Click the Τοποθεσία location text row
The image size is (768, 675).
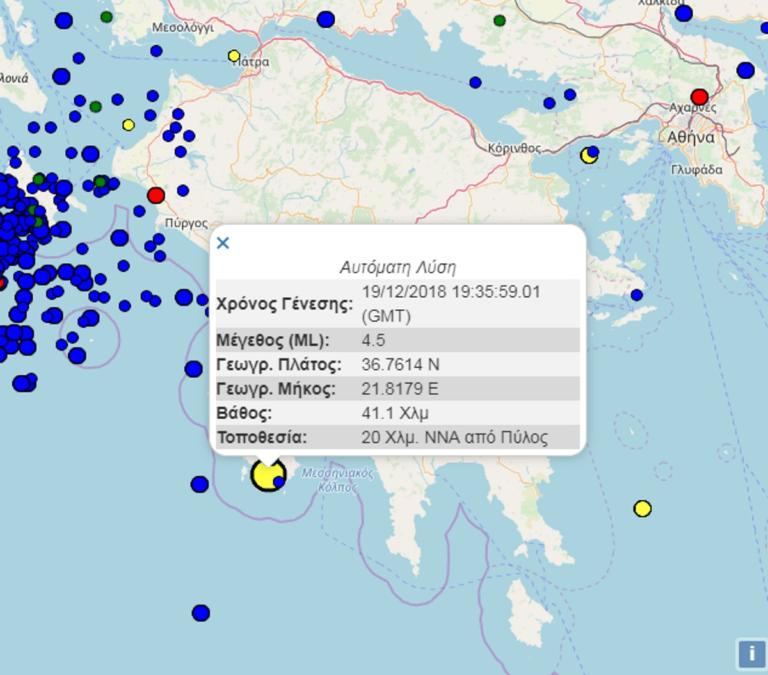(x=454, y=438)
